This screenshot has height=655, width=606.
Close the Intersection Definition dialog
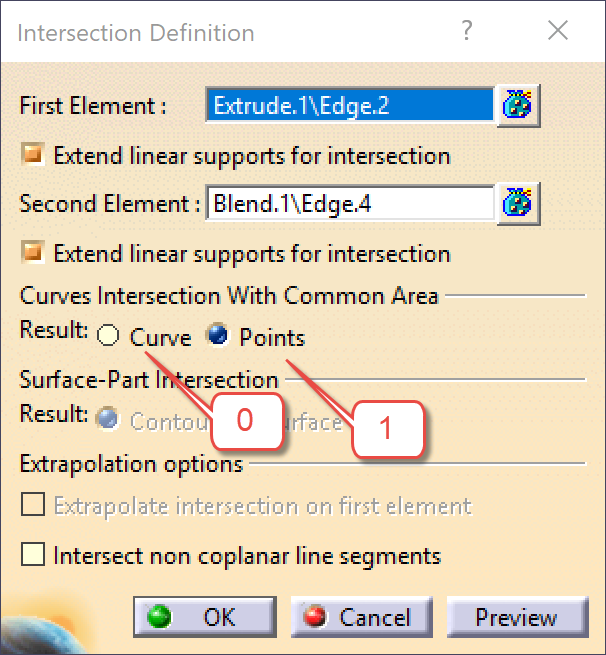tap(558, 30)
